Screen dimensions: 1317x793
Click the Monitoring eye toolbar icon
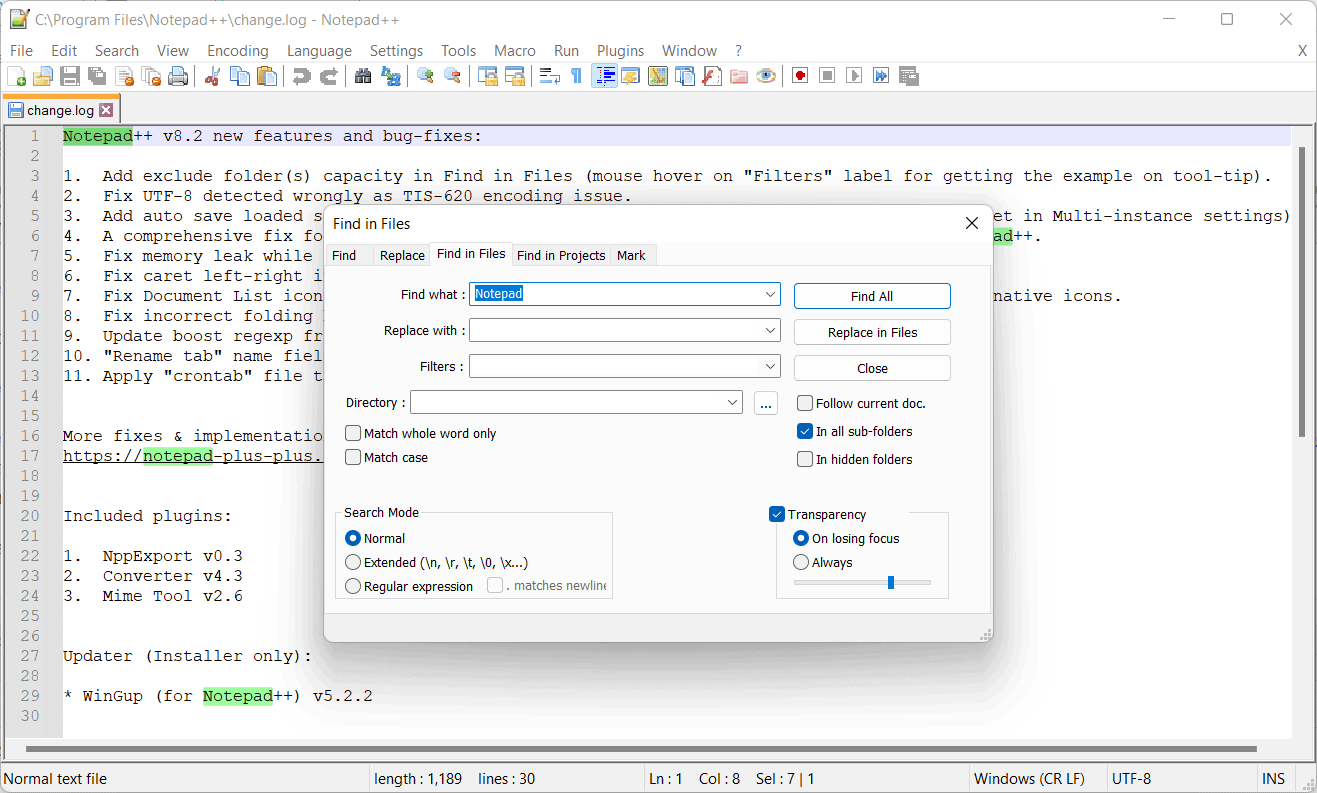766,76
